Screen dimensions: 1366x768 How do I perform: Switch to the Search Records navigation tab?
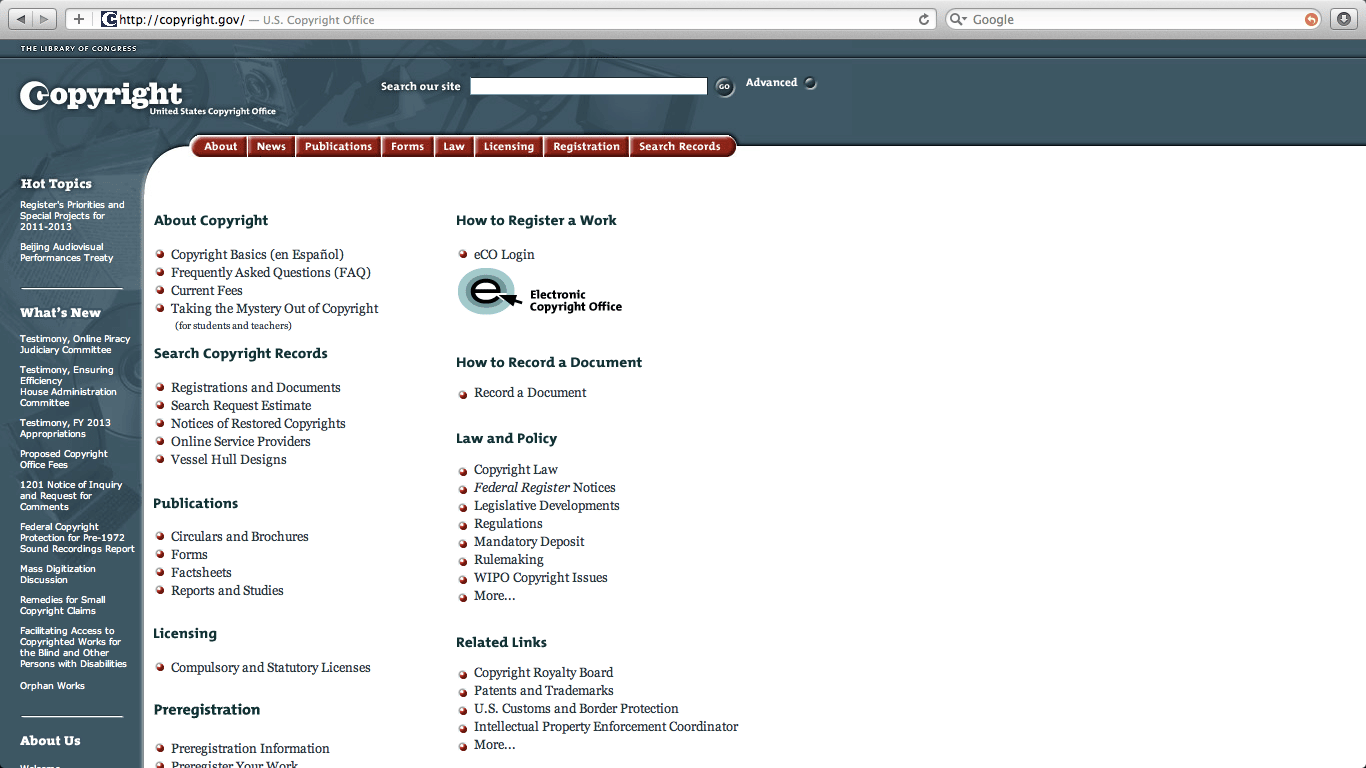681,146
